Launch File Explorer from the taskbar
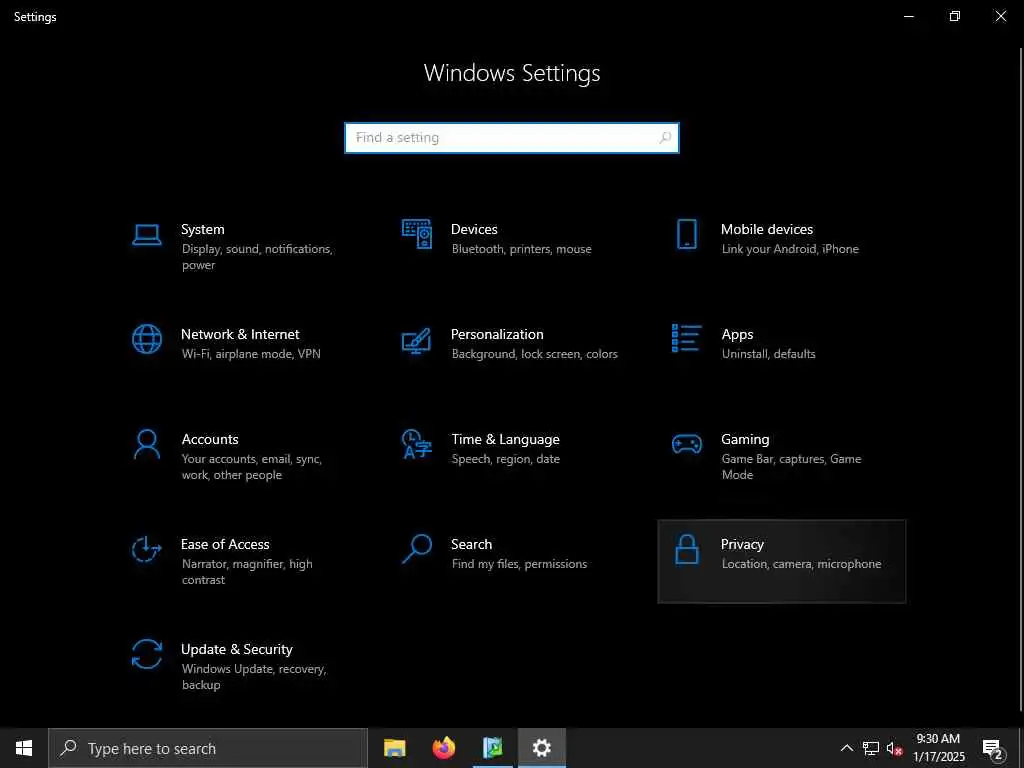Screen dimensions: 1024x768 coord(394,748)
